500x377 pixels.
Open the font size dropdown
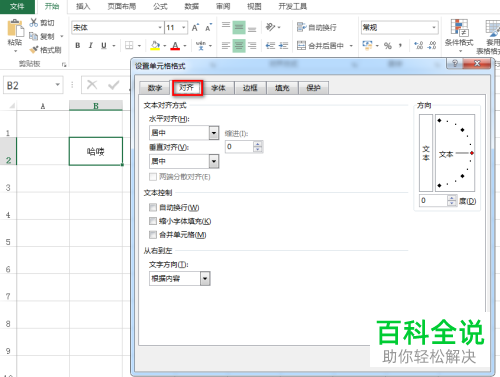click(x=184, y=28)
